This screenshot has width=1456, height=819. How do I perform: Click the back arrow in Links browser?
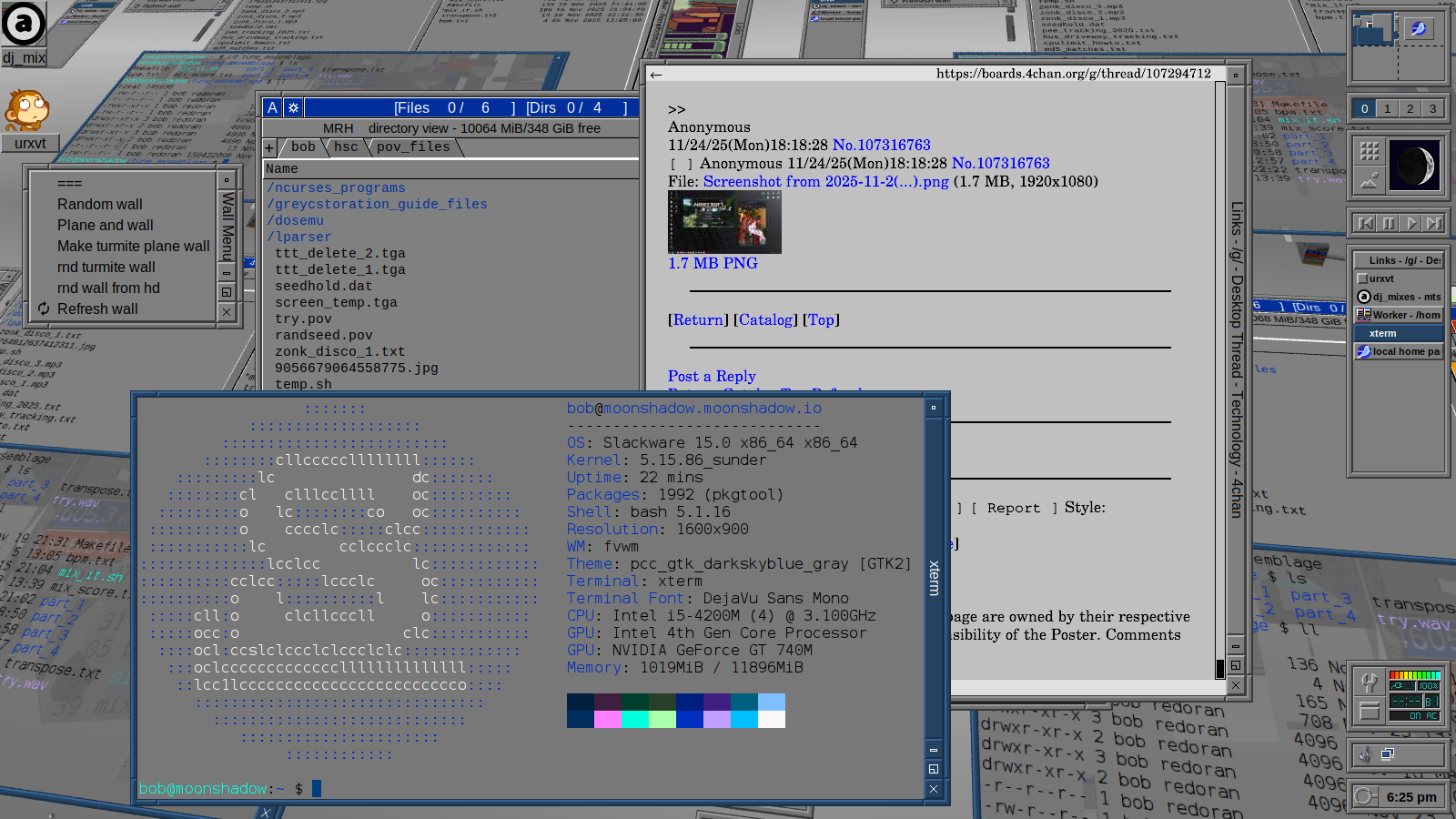click(656, 75)
